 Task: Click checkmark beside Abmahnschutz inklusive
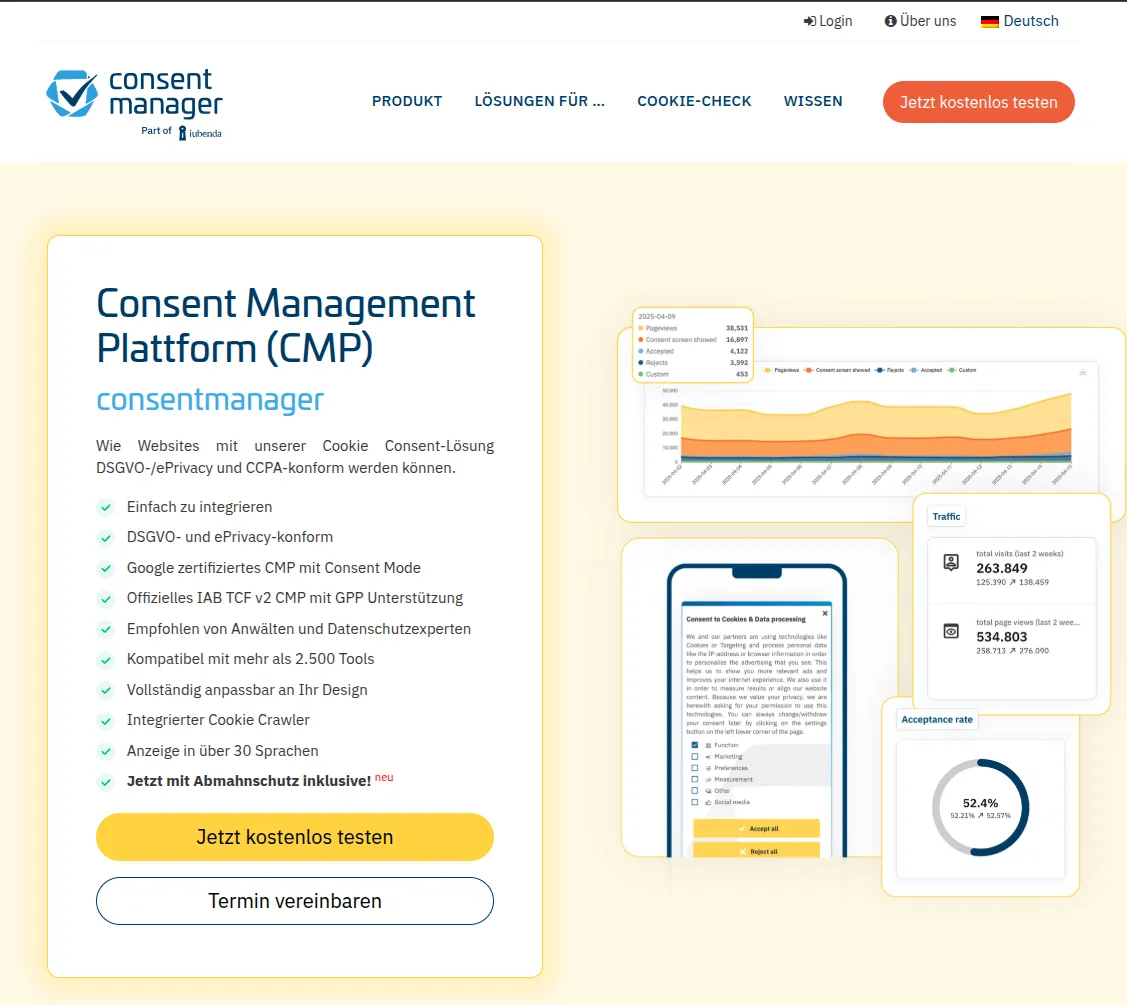[106, 782]
